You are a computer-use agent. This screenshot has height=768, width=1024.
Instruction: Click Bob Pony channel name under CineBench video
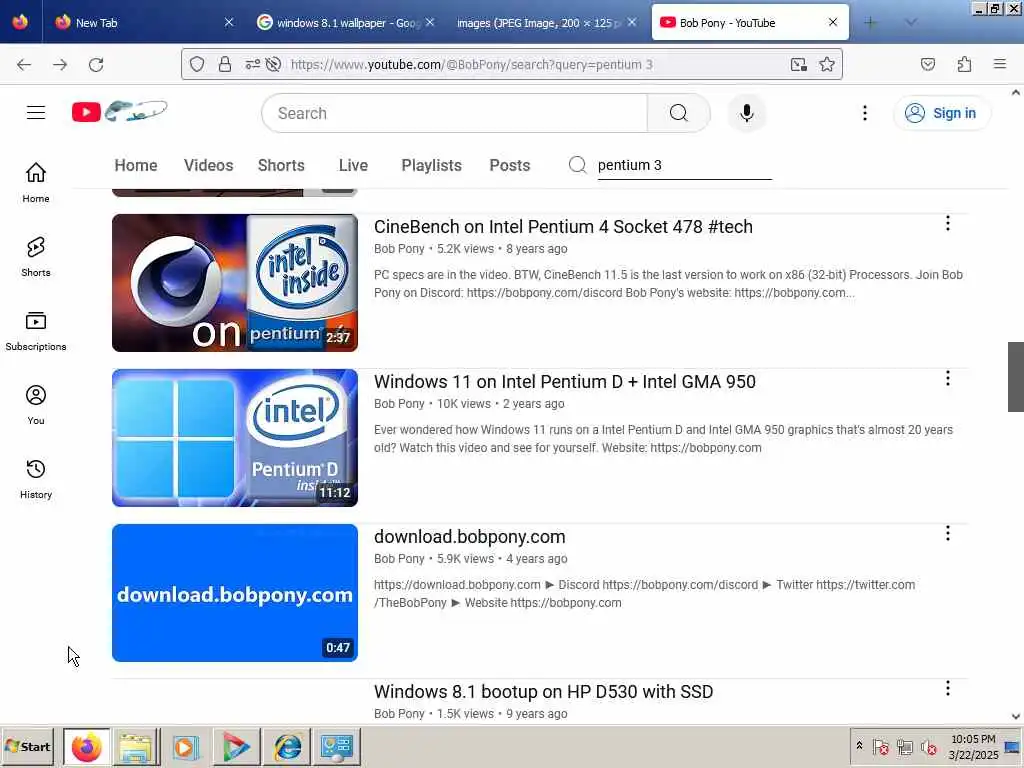click(x=399, y=249)
